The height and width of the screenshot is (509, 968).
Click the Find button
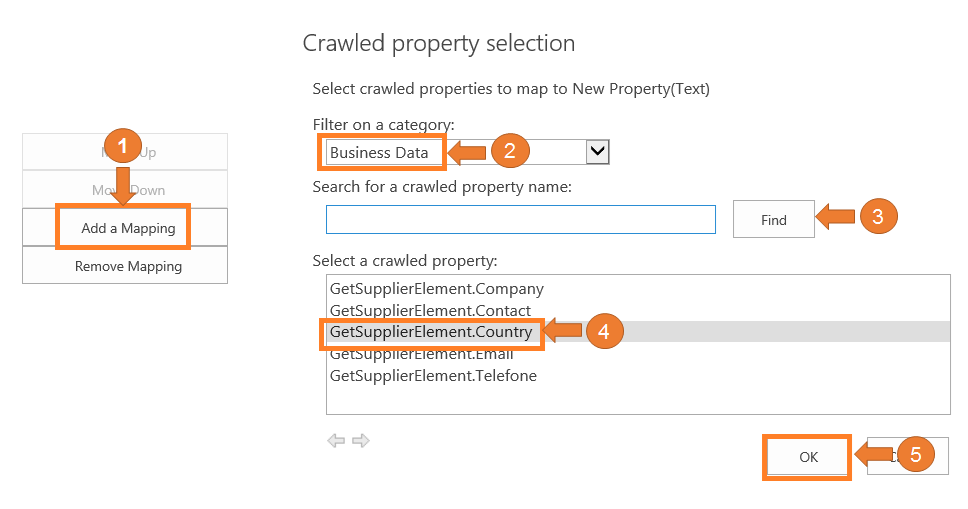click(x=773, y=220)
